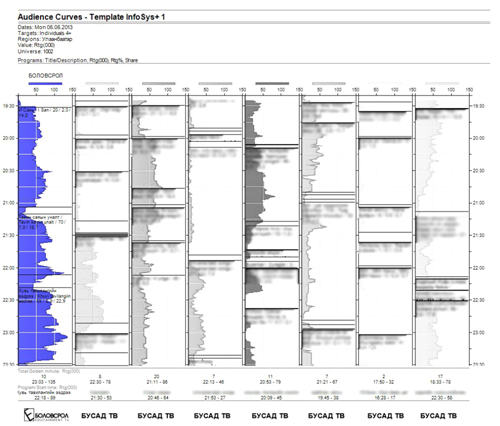Select the Dates: Mon 06.05.2013 line
Screen dimensions: 500x426
45,27
